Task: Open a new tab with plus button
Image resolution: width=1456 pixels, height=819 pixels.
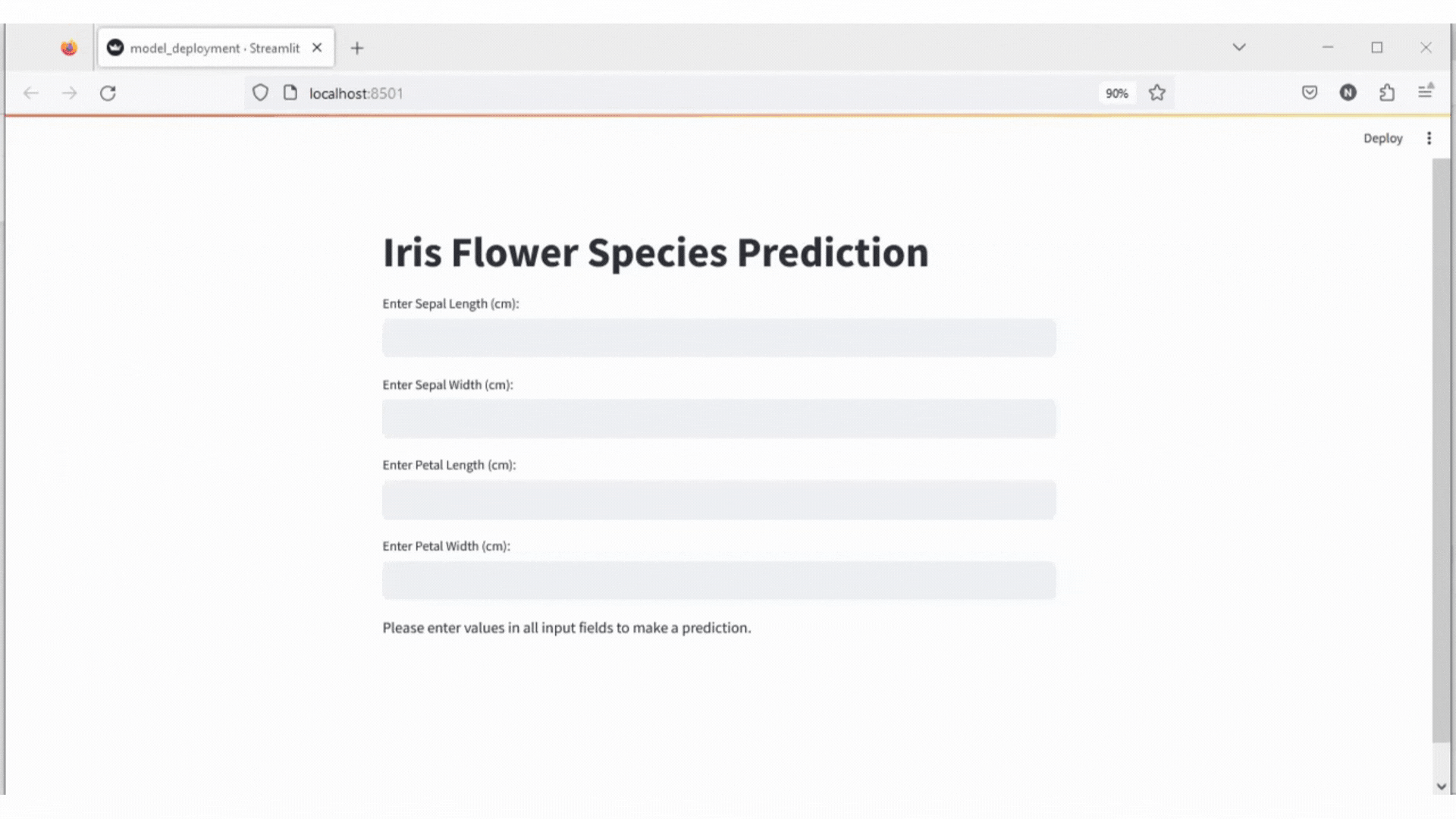Action: (x=357, y=48)
